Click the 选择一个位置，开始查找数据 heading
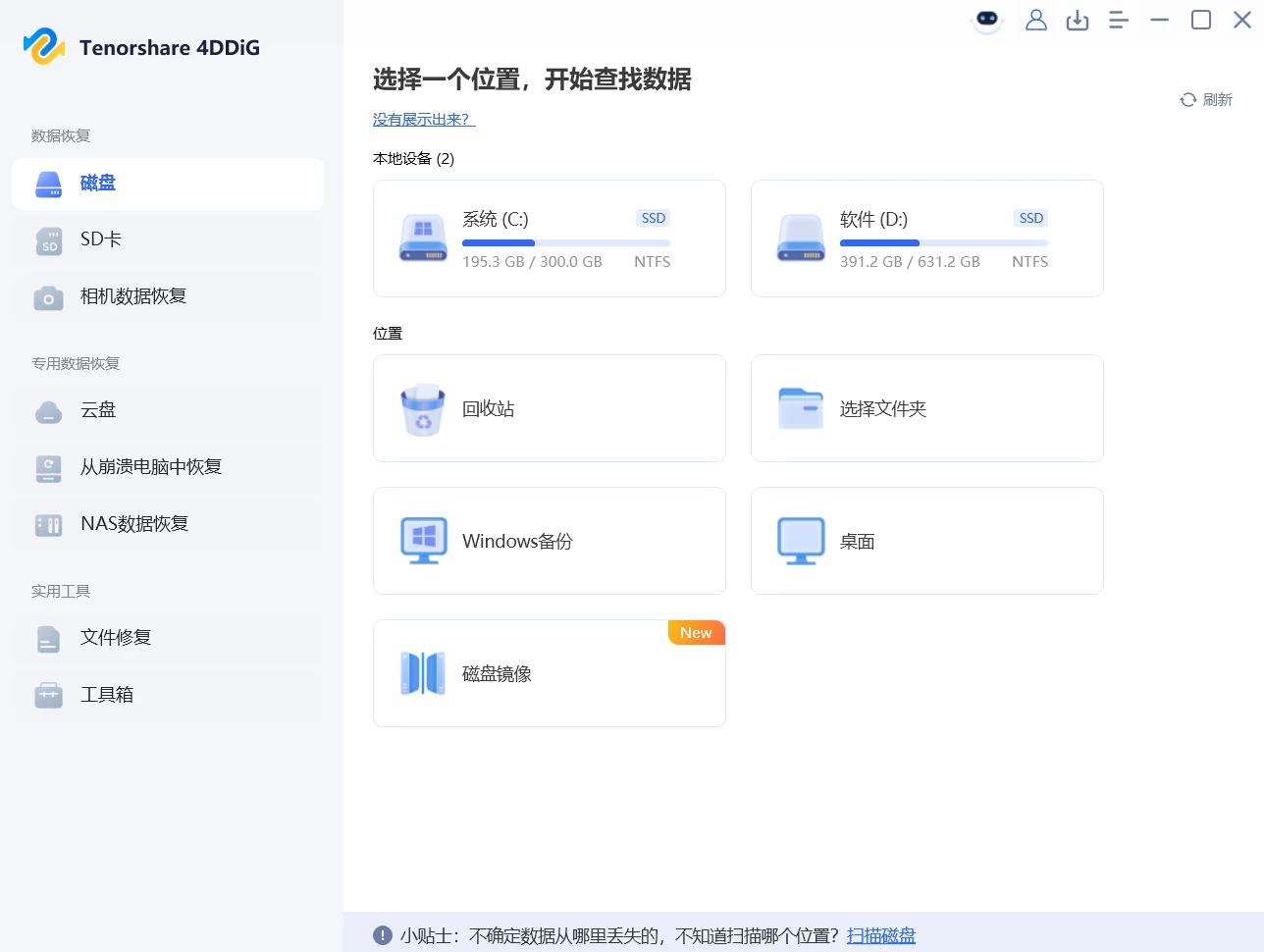Viewport: 1264px width, 952px height. pyautogui.click(x=532, y=79)
